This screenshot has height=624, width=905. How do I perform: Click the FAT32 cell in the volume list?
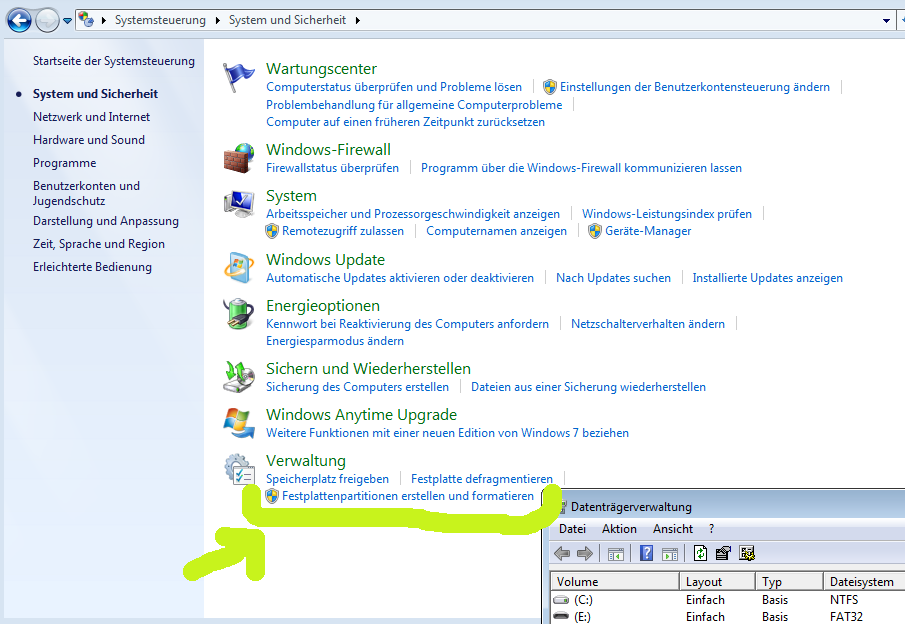coord(846,616)
